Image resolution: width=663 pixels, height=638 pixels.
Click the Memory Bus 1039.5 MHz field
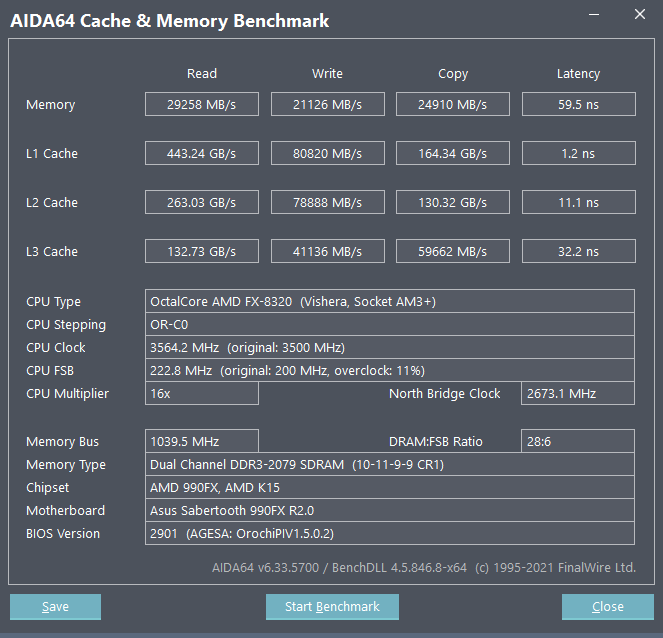pyautogui.click(x=202, y=441)
